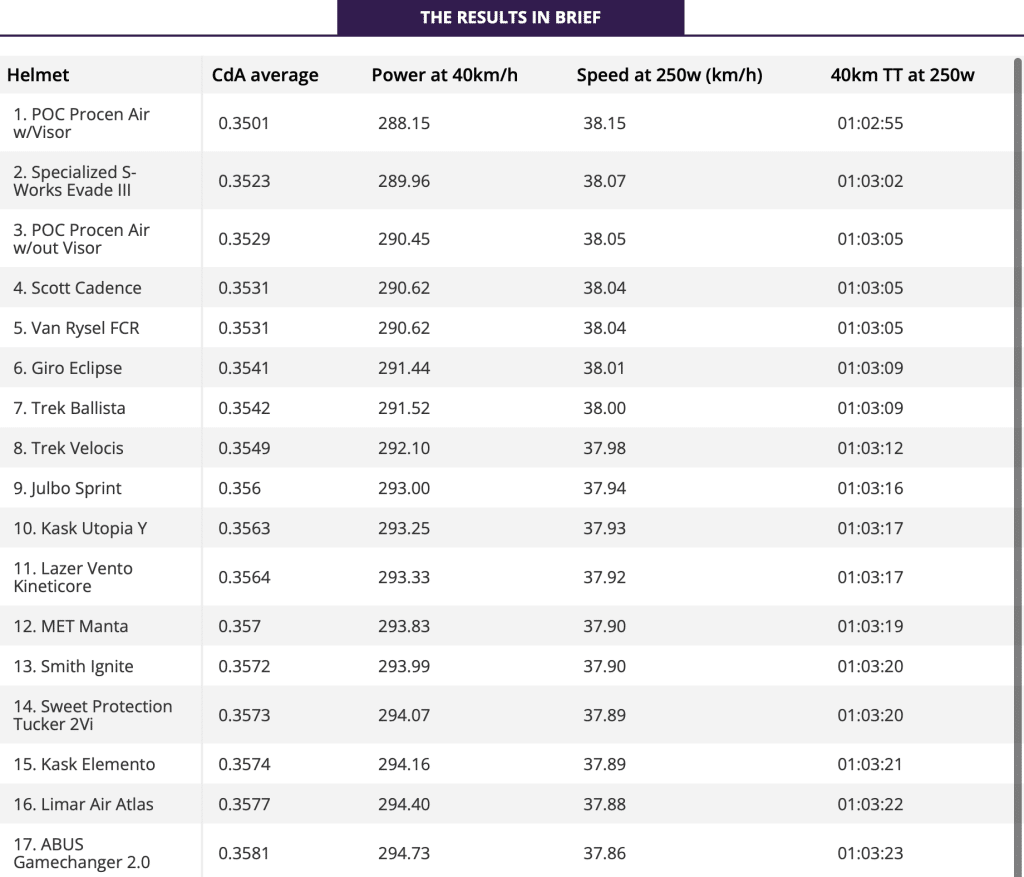Click the Giro Eclipse helmet name
The image size is (1024, 877).
67,368
